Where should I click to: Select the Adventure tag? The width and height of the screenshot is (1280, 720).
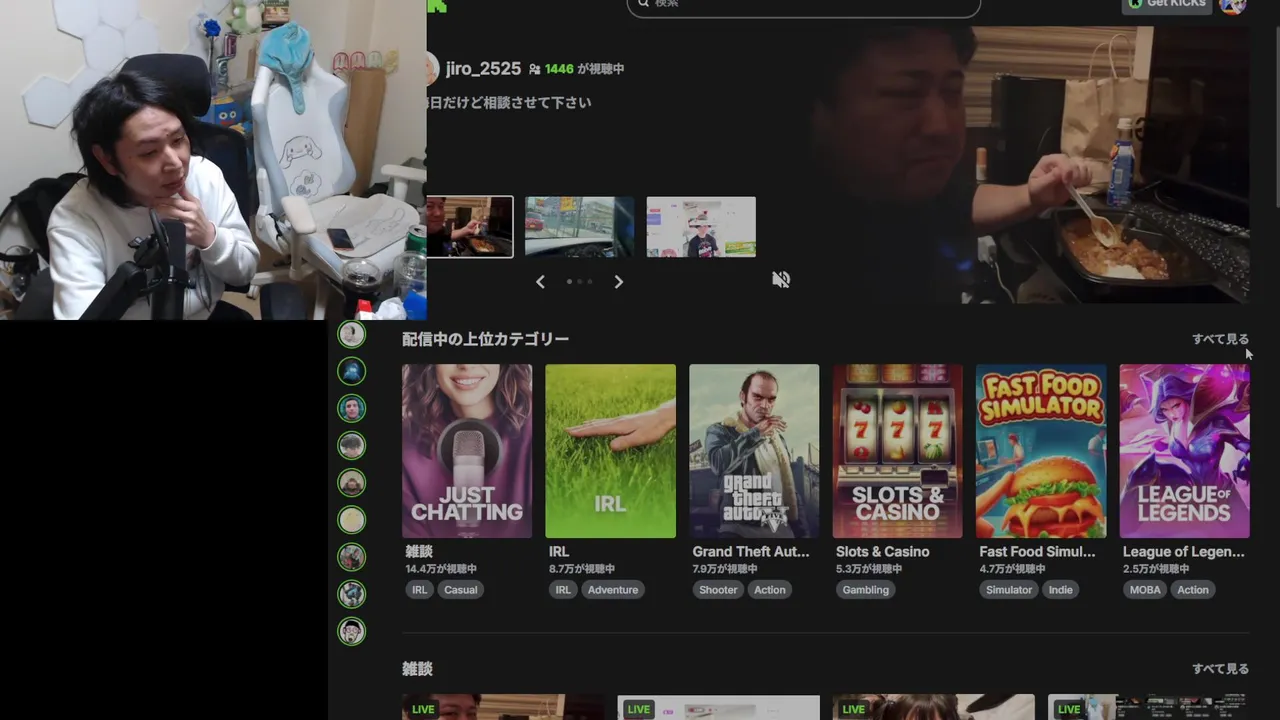pos(613,590)
